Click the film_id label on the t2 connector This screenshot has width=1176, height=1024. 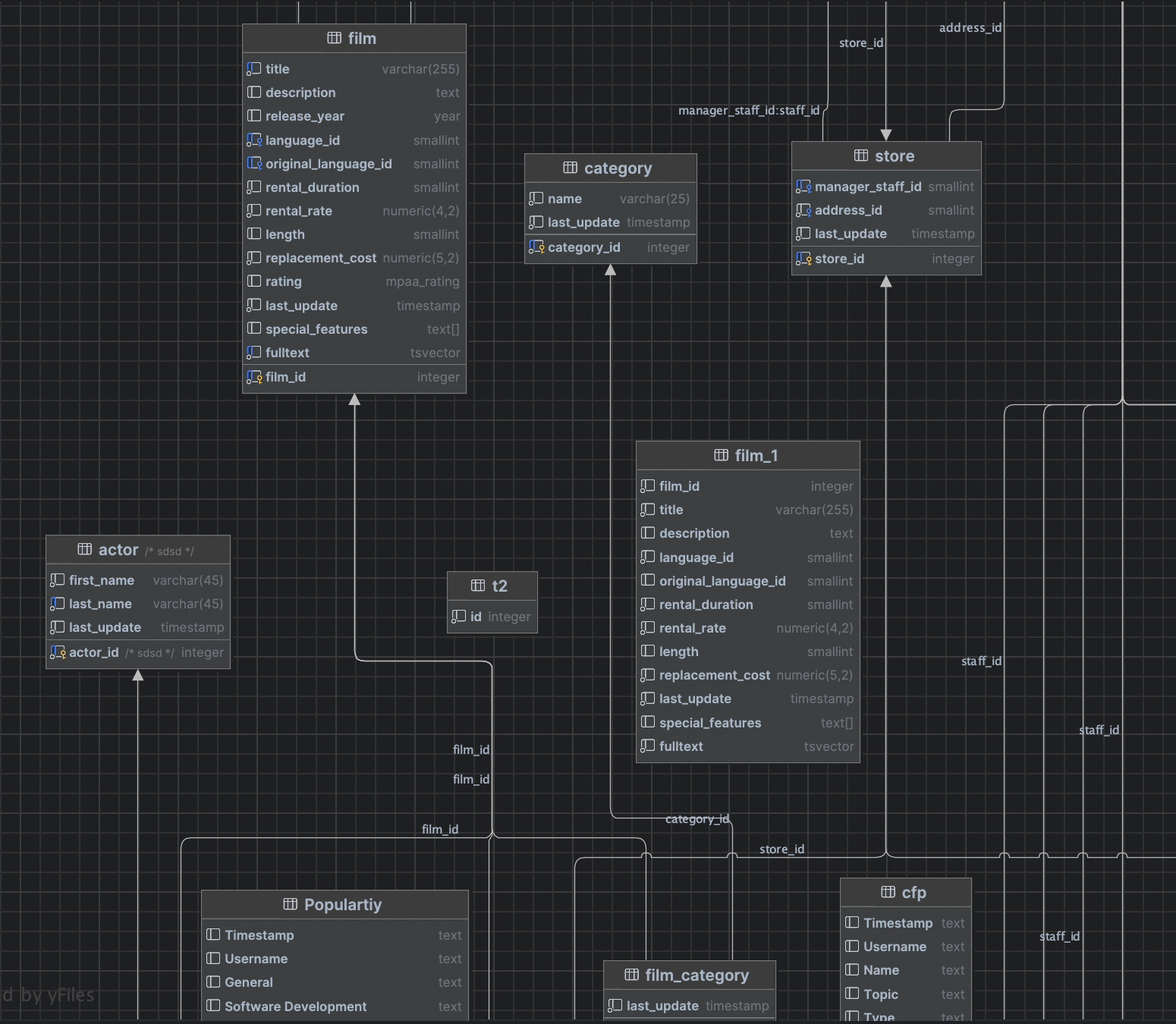click(x=470, y=749)
